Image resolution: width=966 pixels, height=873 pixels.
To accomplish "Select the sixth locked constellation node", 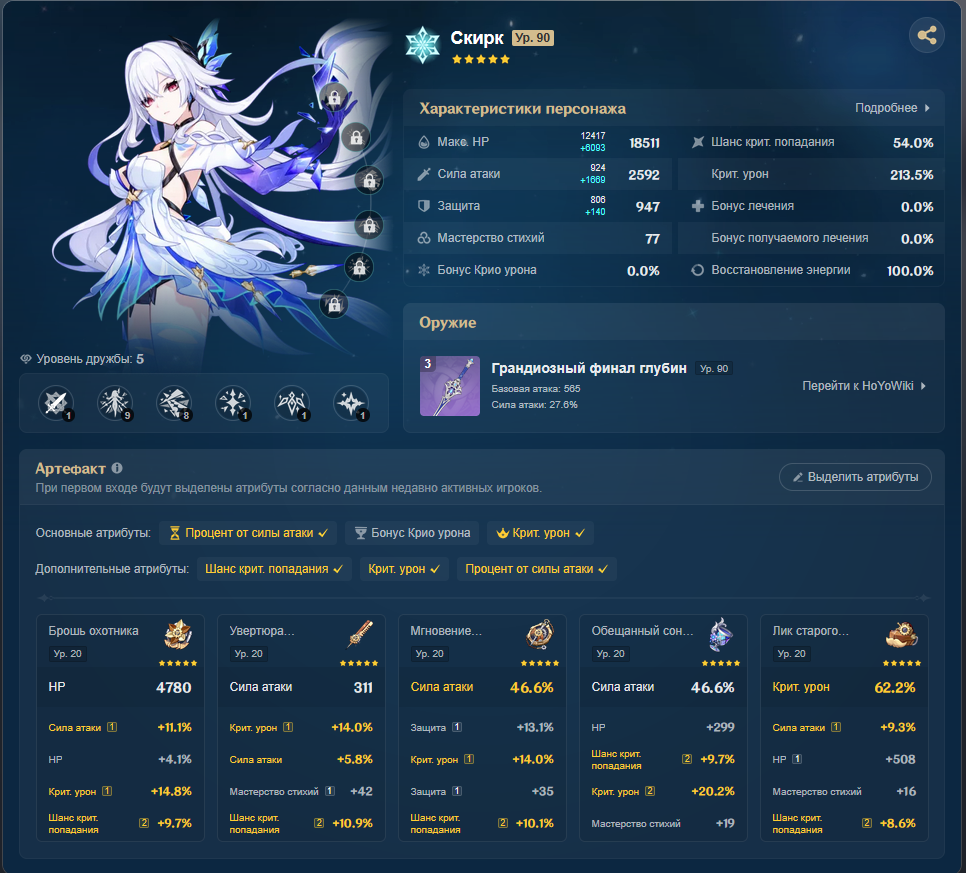I will pyautogui.click(x=334, y=304).
